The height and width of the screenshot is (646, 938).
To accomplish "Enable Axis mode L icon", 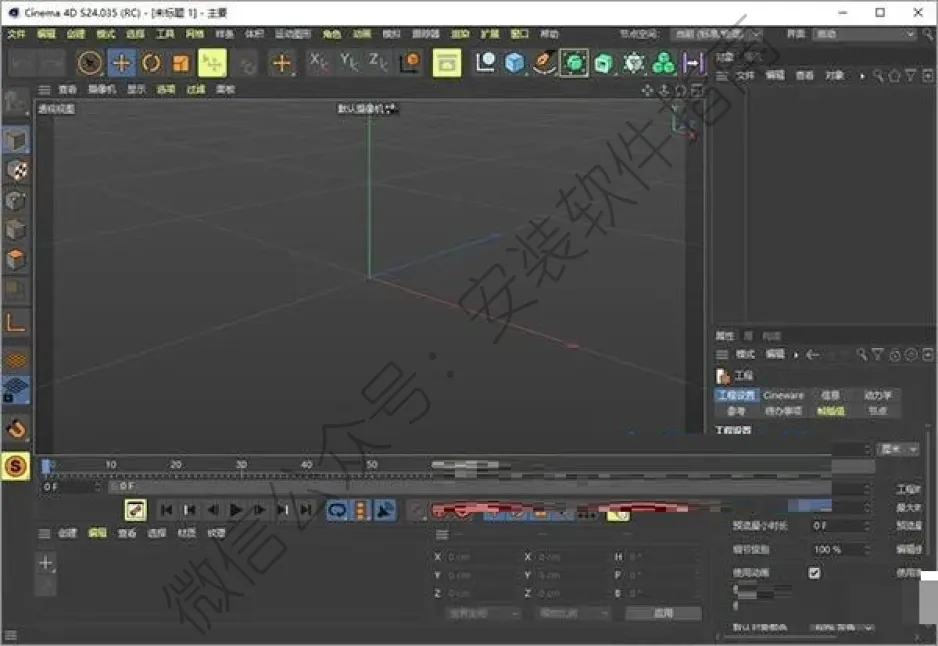I will 16,323.
